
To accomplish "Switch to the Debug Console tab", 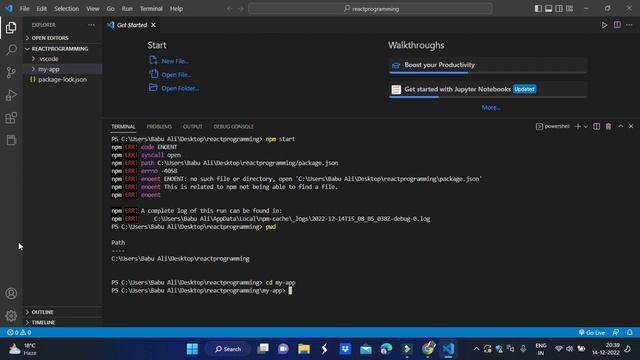I will pyautogui.click(x=233, y=127).
